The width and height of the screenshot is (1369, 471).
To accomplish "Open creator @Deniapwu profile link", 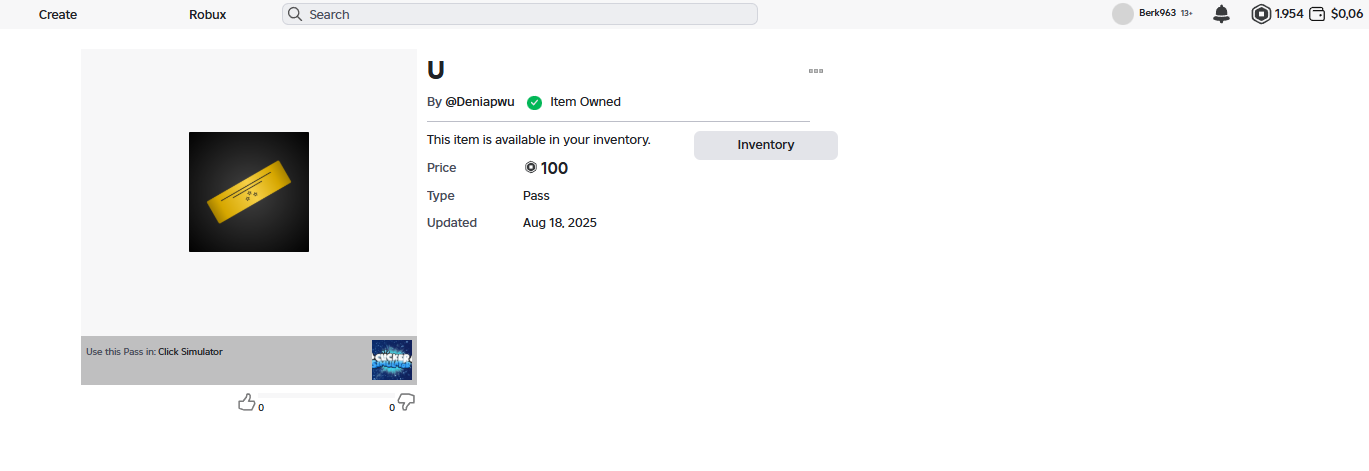I will (479, 102).
